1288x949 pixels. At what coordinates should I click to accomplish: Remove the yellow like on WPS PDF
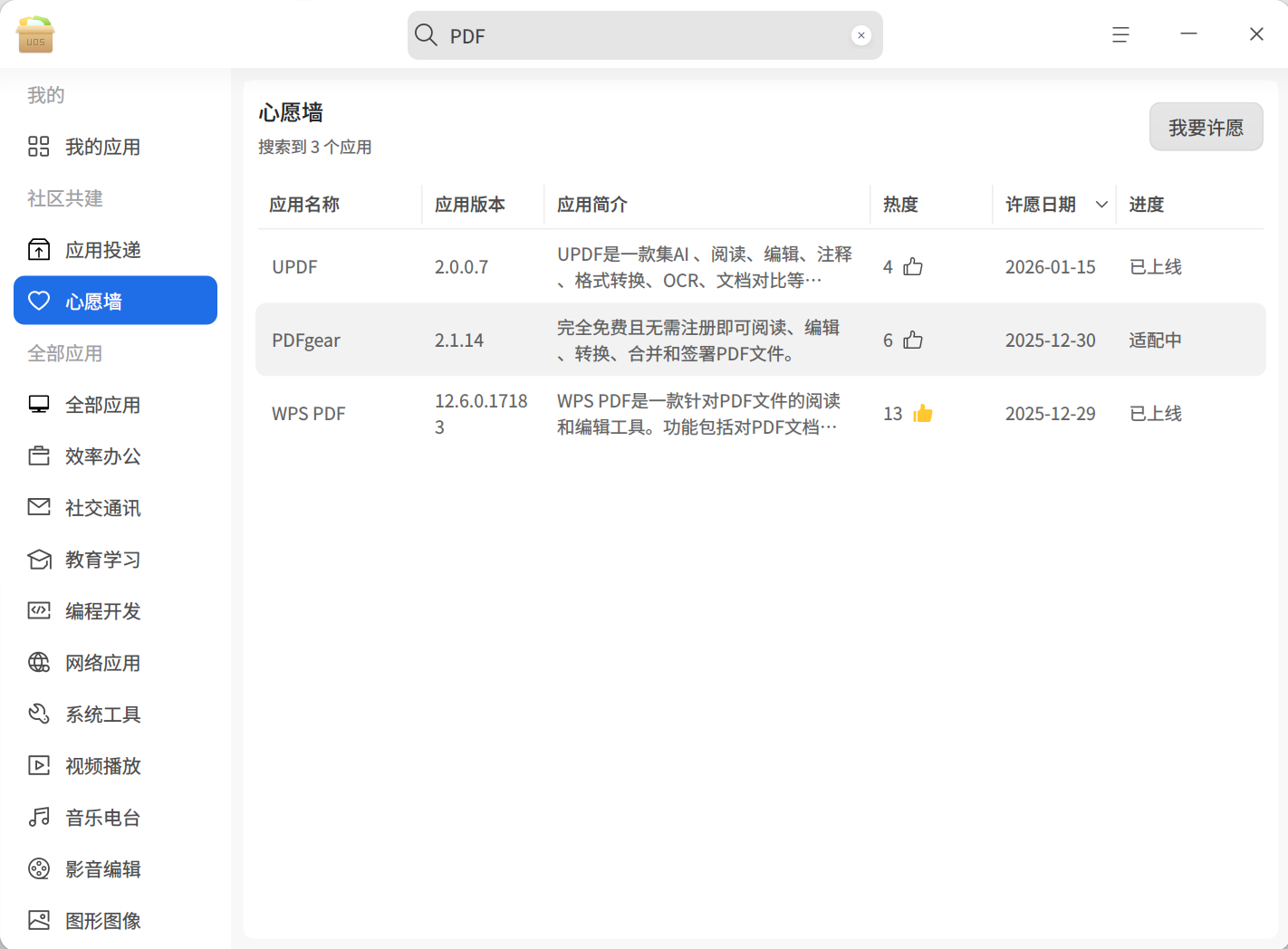pyautogui.click(x=923, y=413)
